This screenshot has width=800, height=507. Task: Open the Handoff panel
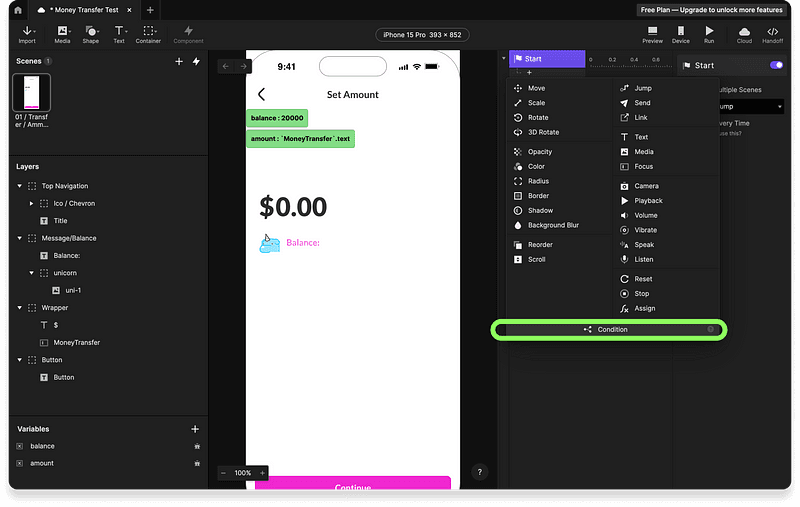click(772, 35)
